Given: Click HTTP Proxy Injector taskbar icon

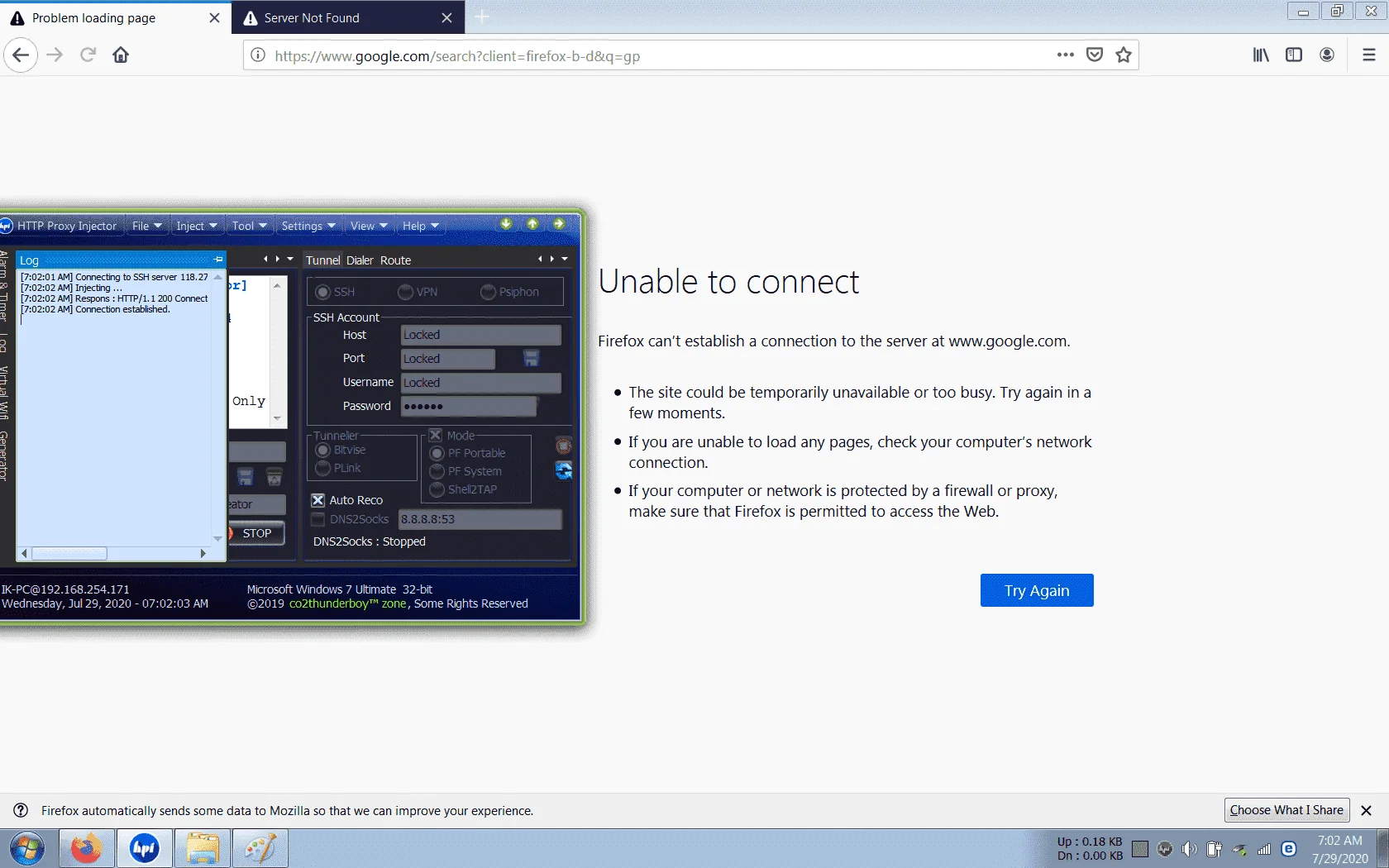Looking at the screenshot, I should tap(145, 849).
